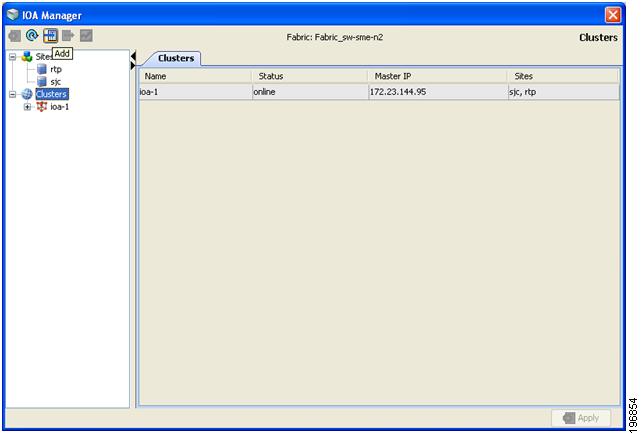Expand left pane with right-pointing arrow

[133, 65]
